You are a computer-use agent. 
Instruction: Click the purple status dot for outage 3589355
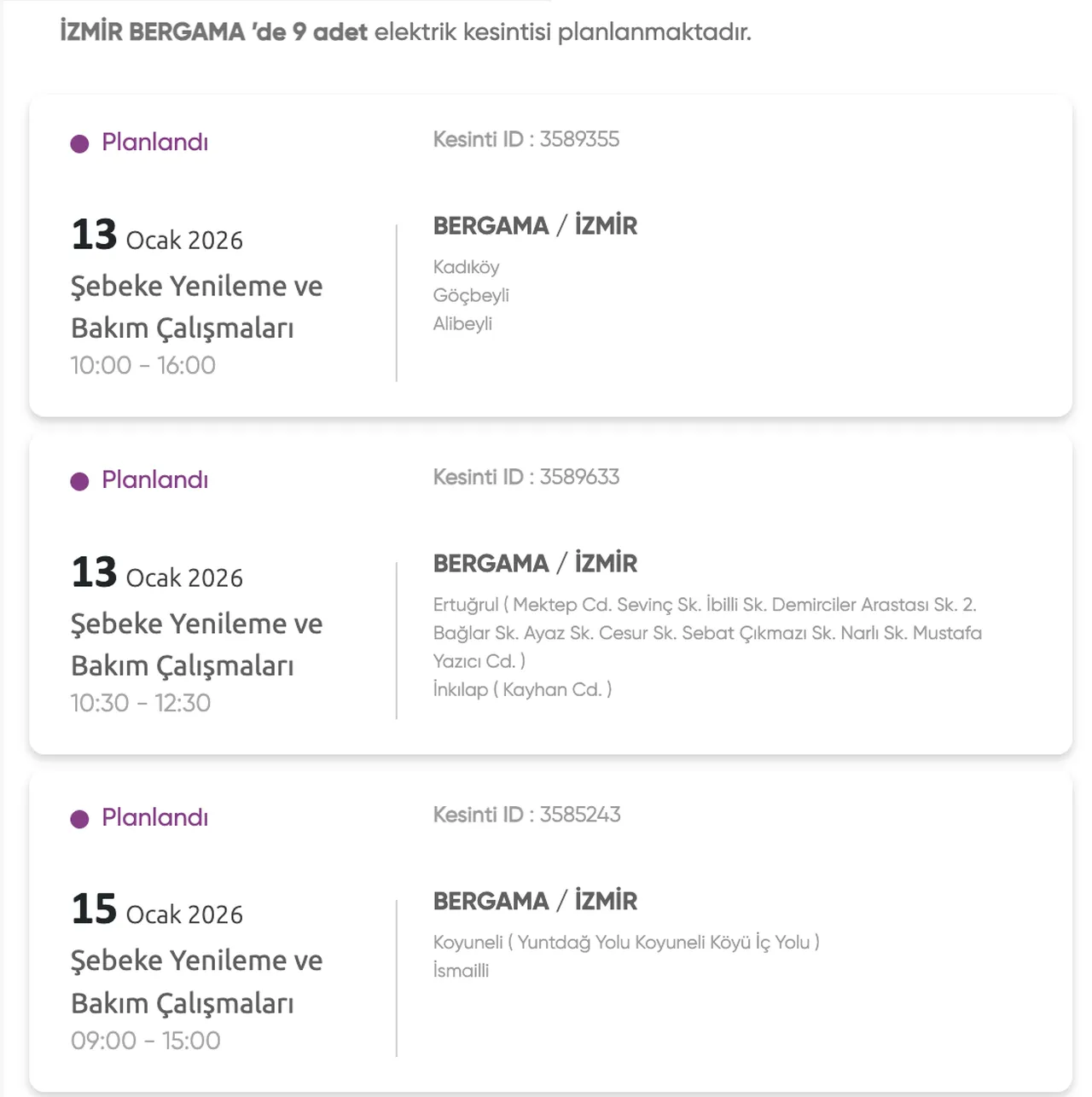79,143
